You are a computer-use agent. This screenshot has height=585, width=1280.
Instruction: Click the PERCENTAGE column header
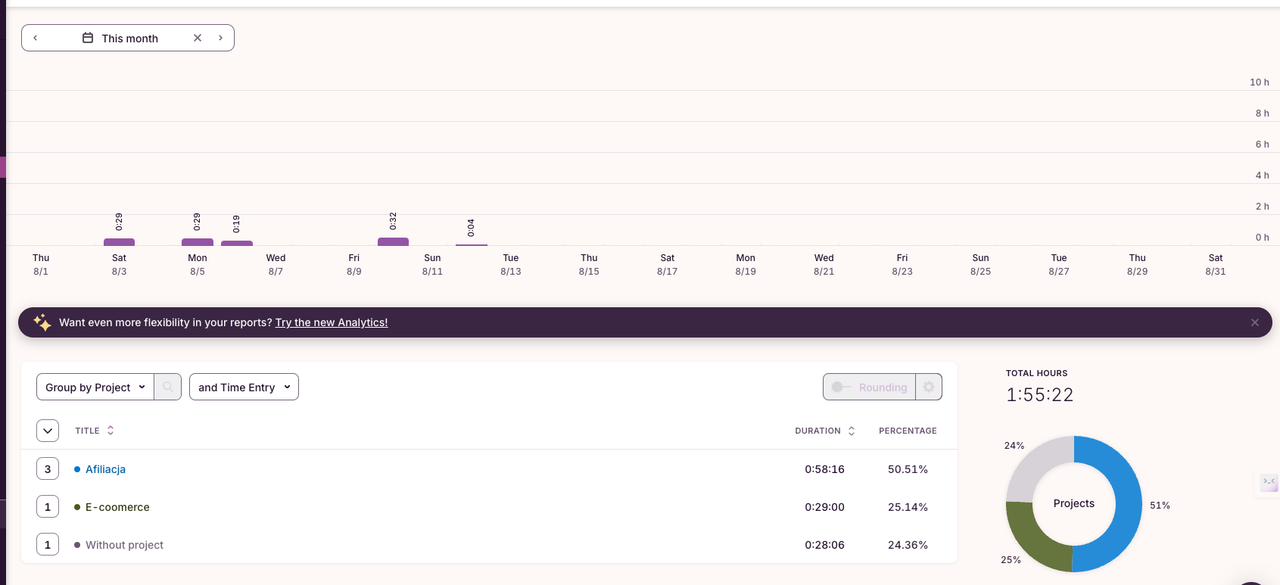908,431
